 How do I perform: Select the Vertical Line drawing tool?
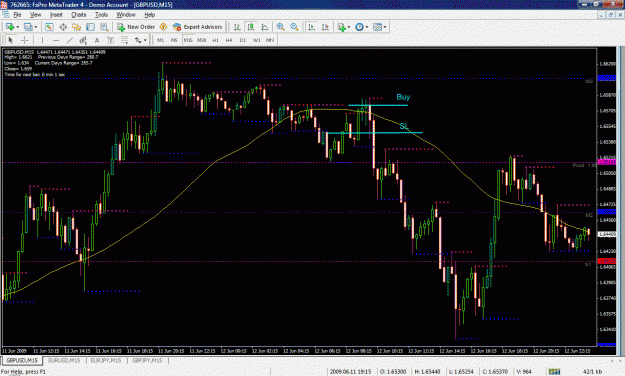(42, 40)
